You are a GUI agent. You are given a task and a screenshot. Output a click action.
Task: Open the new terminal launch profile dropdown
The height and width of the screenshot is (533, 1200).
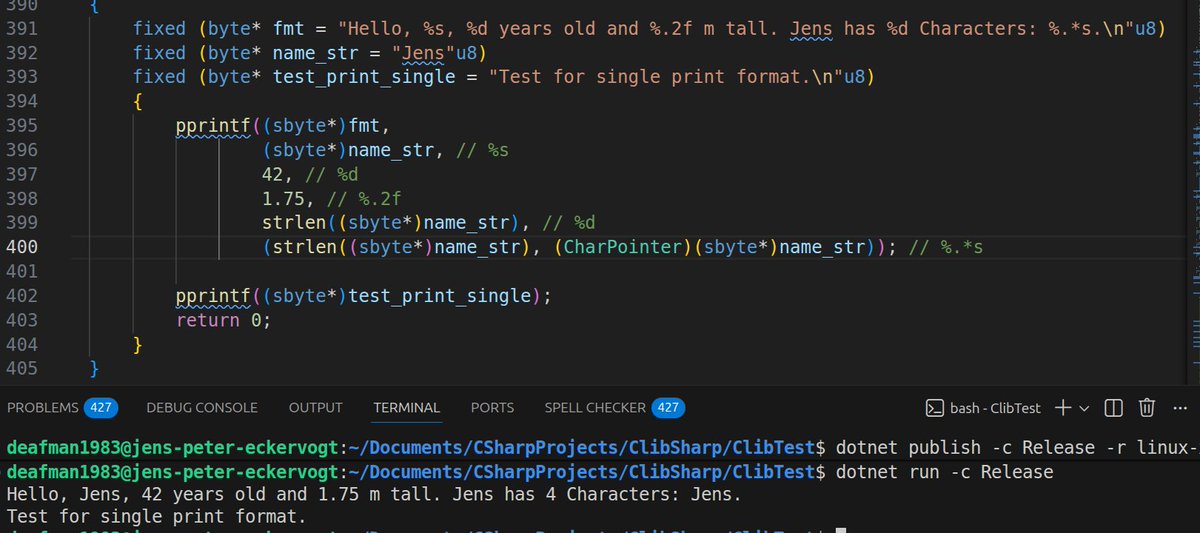pos(1084,408)
